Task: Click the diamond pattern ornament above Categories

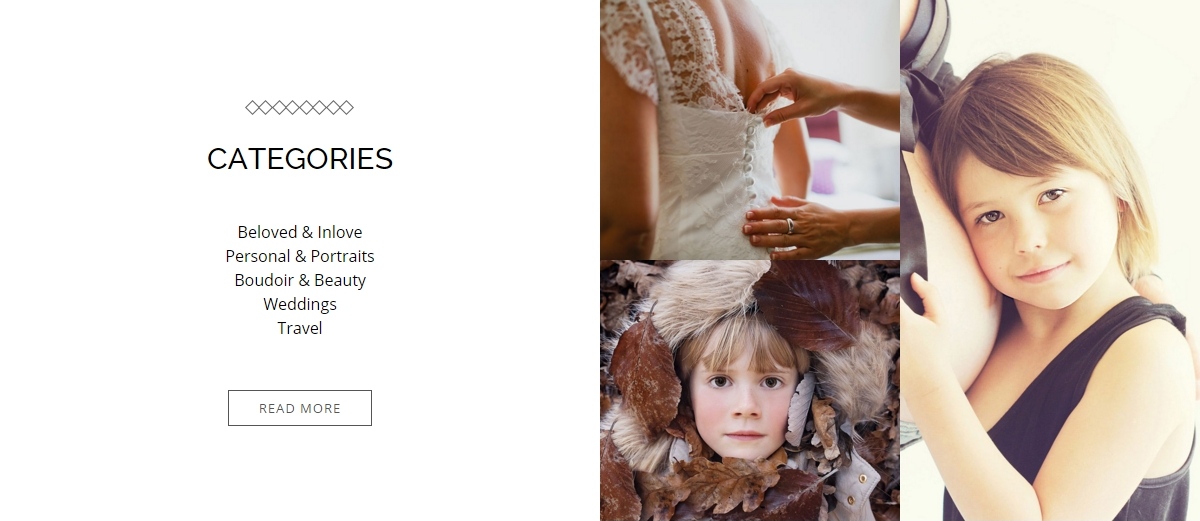Action: click(300, 108)
